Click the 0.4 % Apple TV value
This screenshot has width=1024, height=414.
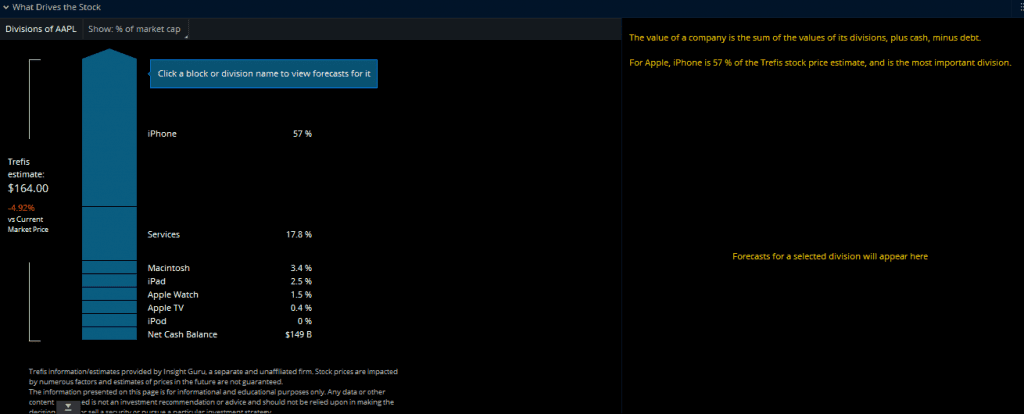tap(301, 308)
